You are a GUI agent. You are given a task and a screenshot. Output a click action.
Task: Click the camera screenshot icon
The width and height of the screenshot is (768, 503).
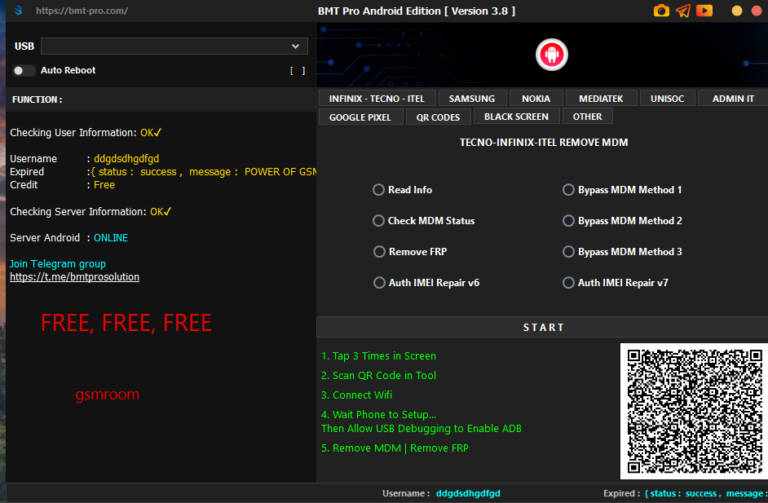coord(661,10)
